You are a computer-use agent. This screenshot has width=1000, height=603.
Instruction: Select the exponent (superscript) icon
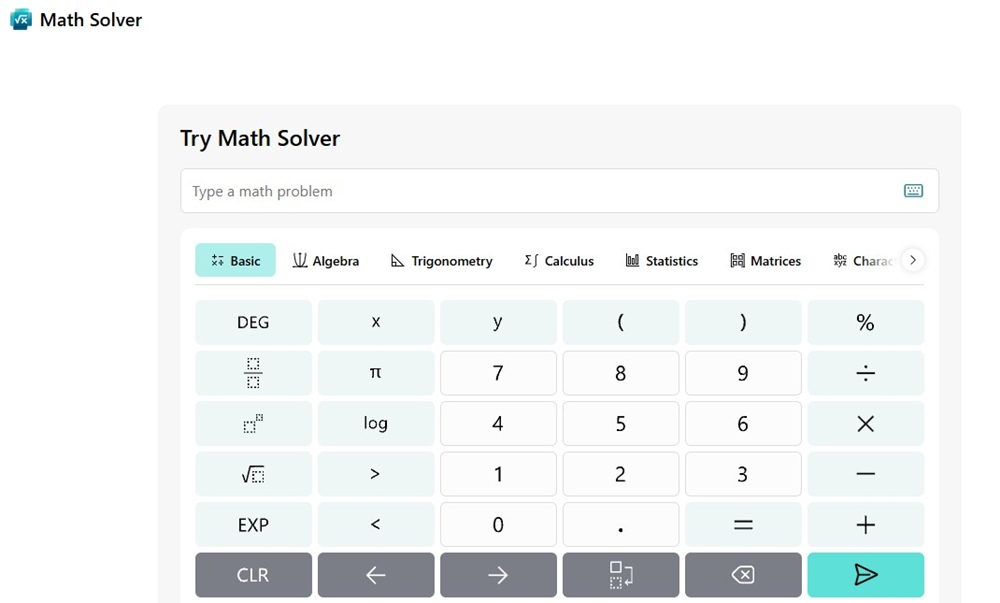pyautogui.click(x=253, y=423)
